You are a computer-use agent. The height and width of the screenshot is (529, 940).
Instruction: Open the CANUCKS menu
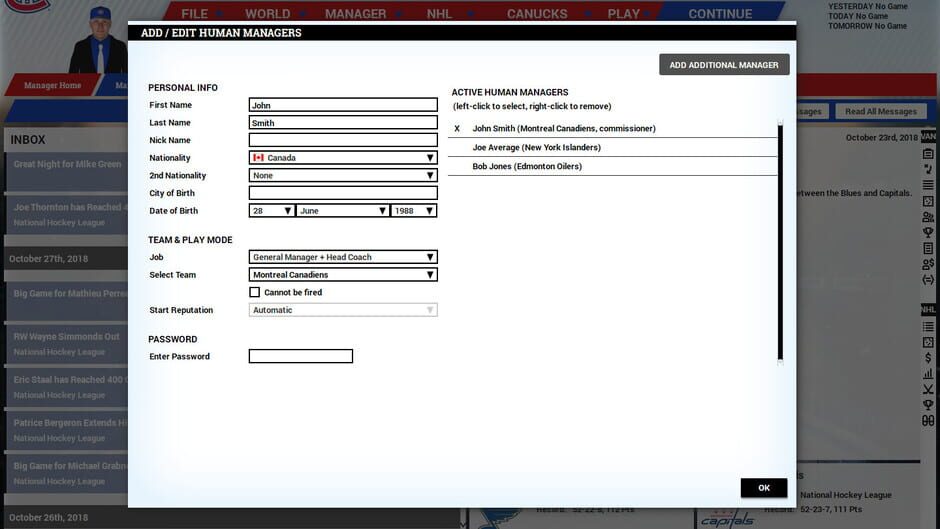537,13
